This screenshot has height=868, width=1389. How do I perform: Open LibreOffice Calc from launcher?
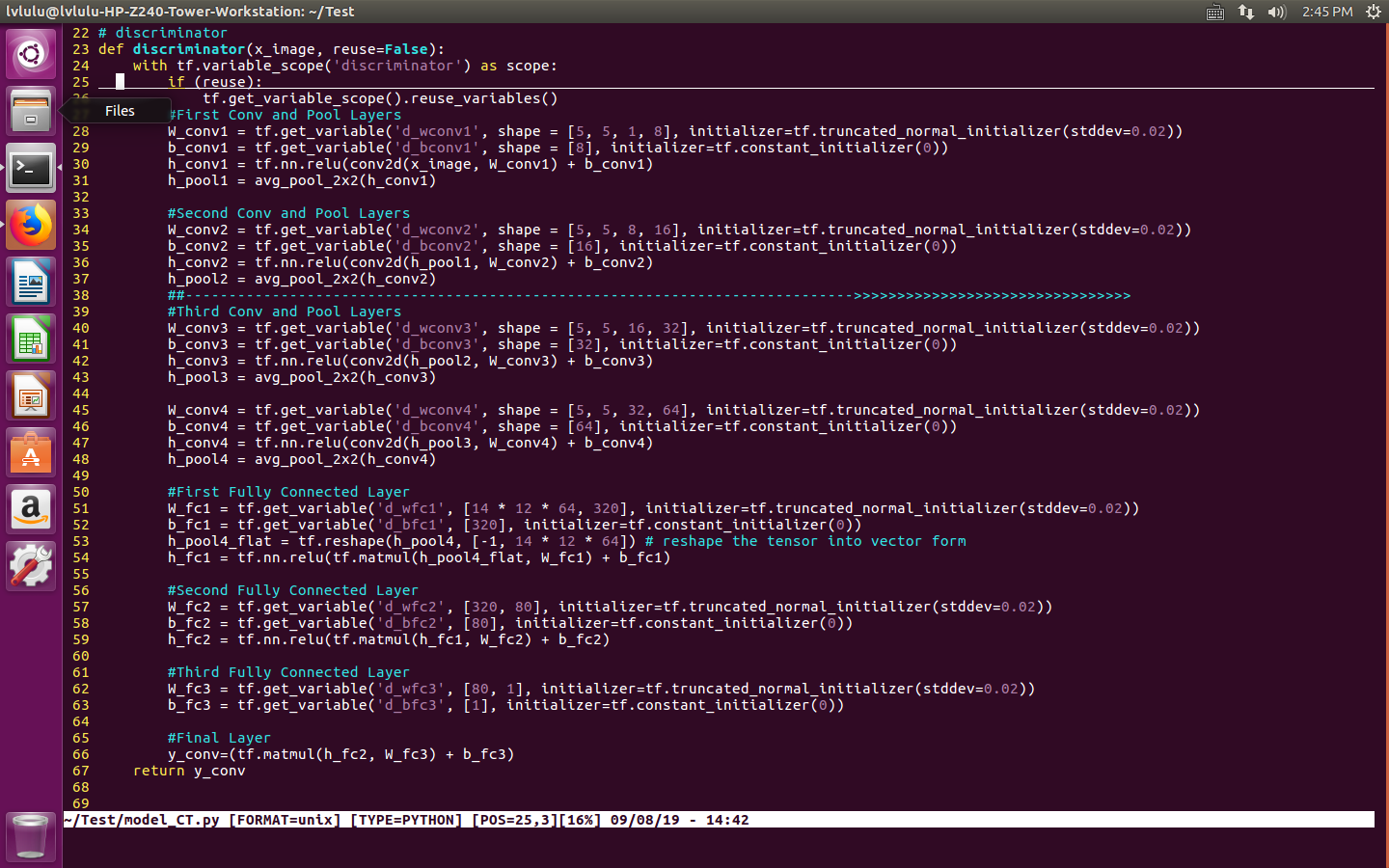pos(31,340)
